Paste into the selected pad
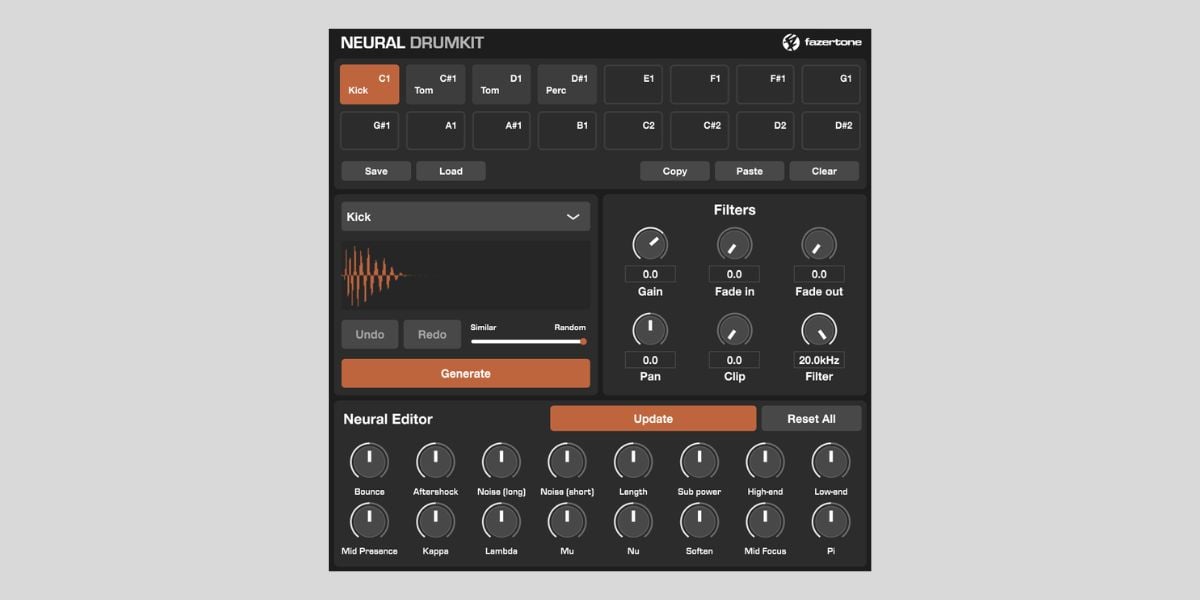This screenshot has height=600, width=1200. 750,171
